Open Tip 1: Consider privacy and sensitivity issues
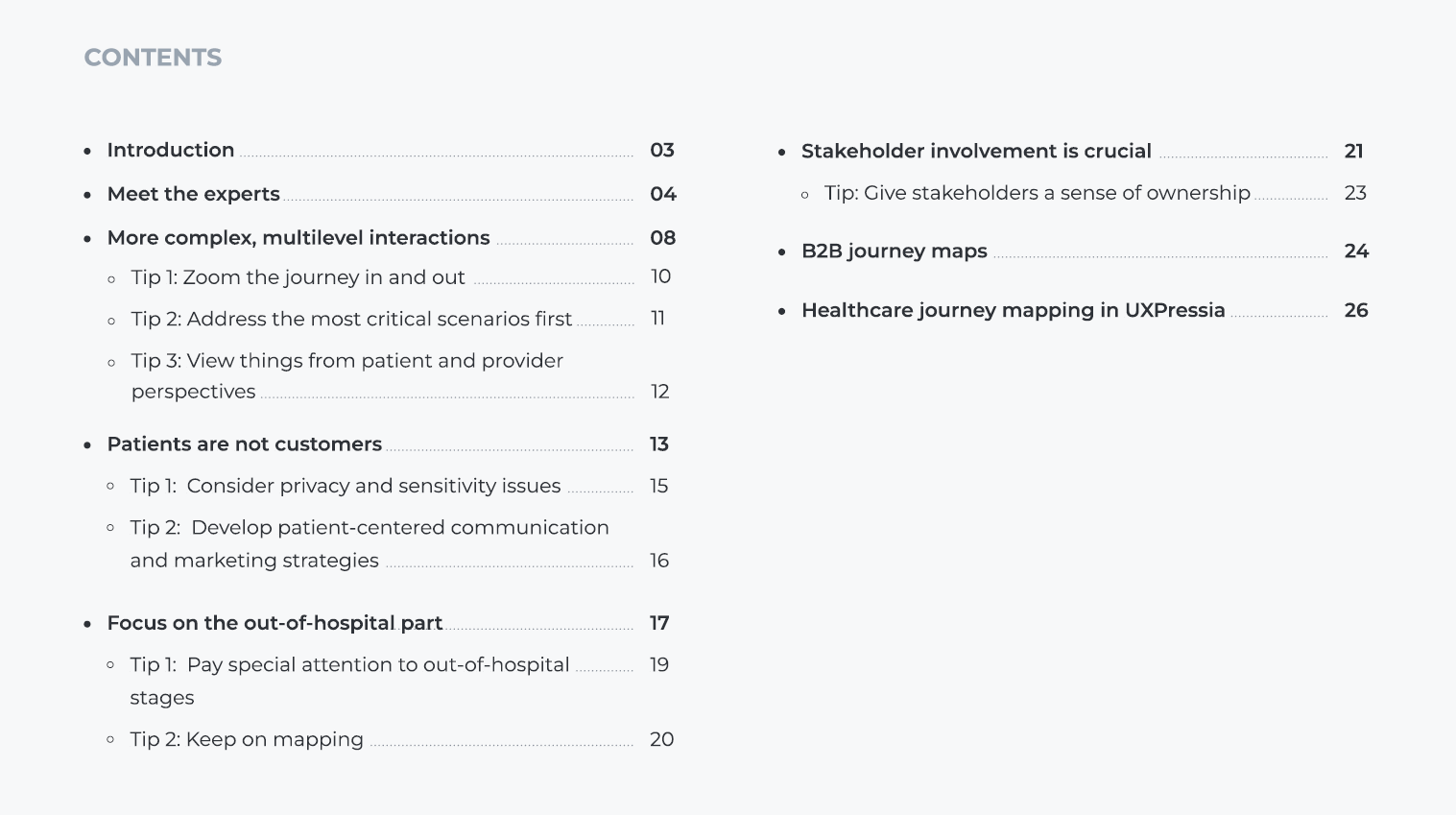The height and width of the screenshot is (815, 1456). [x=346, y=486]
